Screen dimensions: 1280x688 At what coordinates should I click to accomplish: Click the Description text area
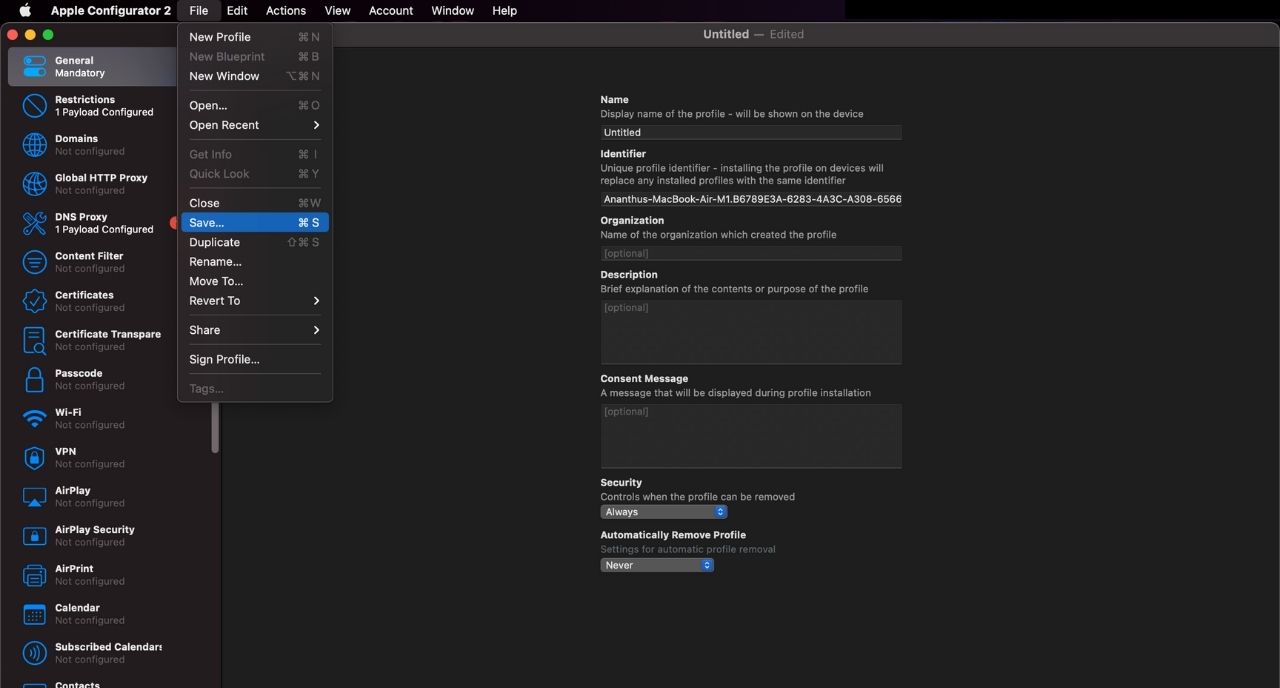pyautogui.click(x=751, y=332)
